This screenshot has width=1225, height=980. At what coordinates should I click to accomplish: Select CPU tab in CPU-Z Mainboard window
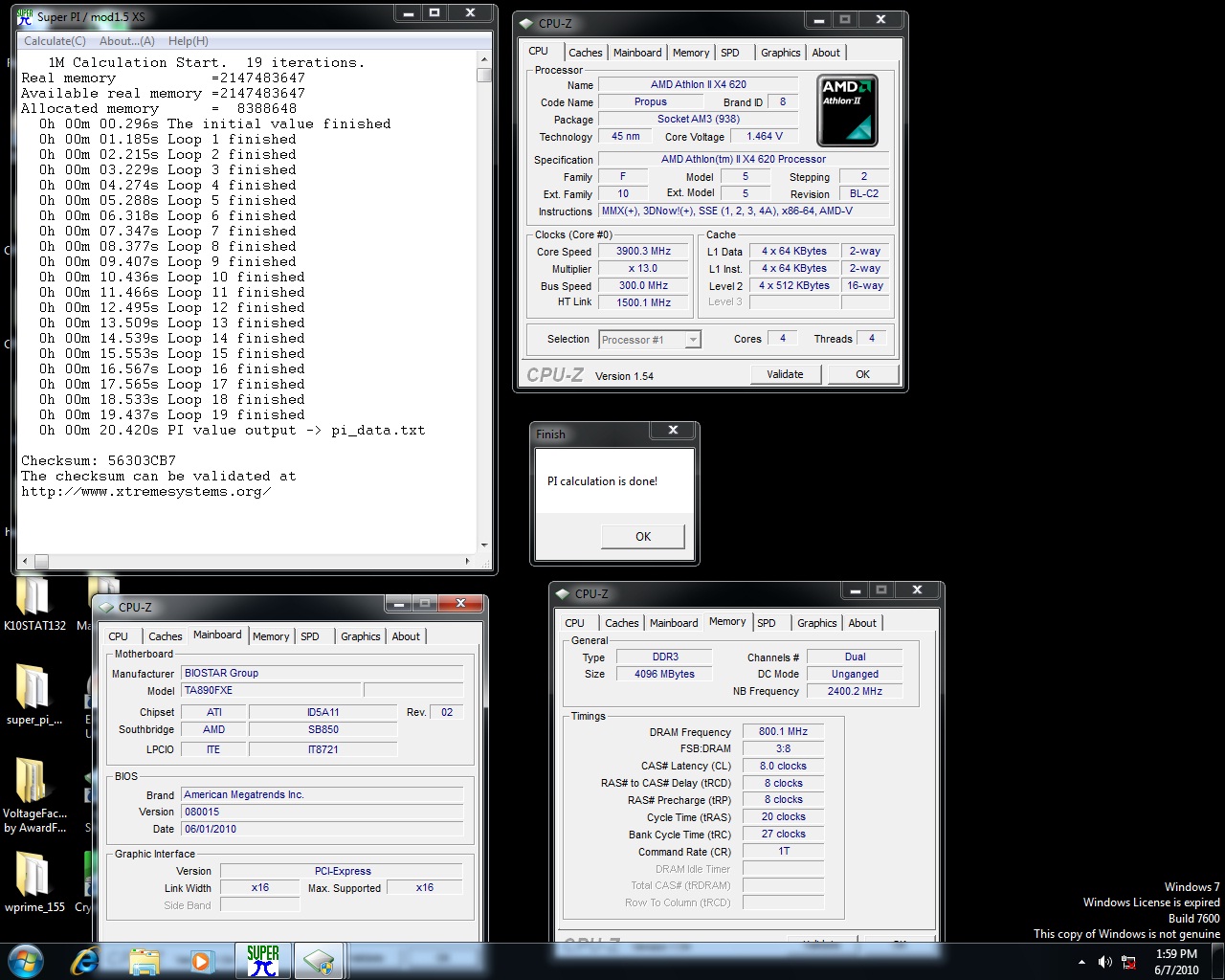119,636
